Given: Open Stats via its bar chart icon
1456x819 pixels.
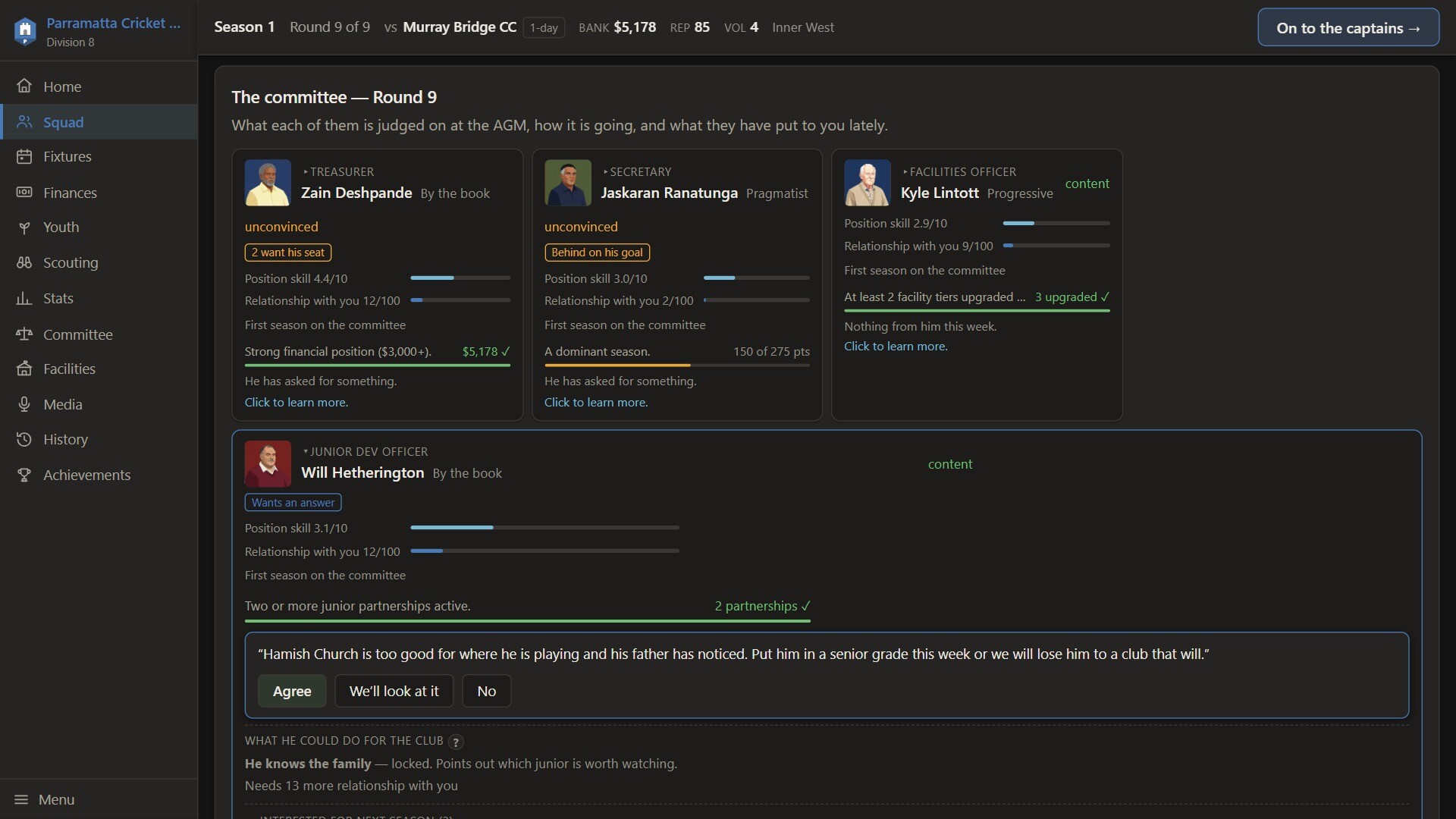Looking at the screenshot, I should 24,298.
